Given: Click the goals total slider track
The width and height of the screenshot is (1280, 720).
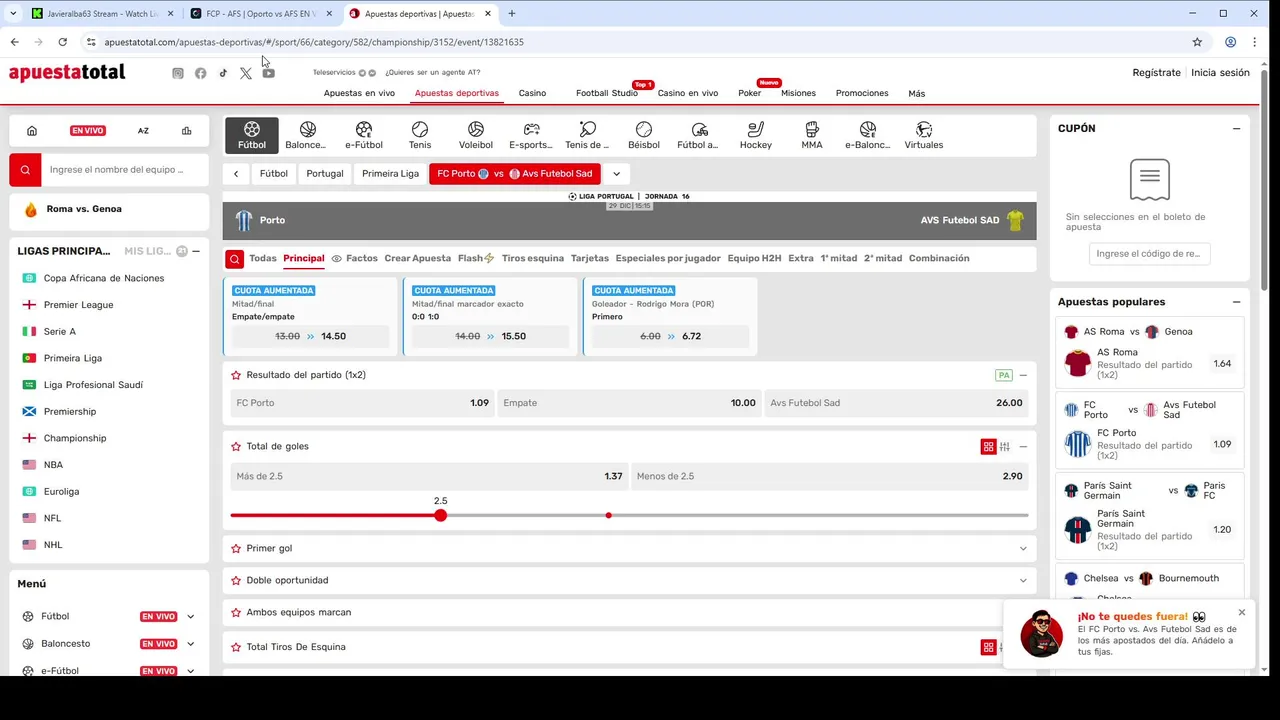Looking at the screenshot, I should tap(629, 515).
